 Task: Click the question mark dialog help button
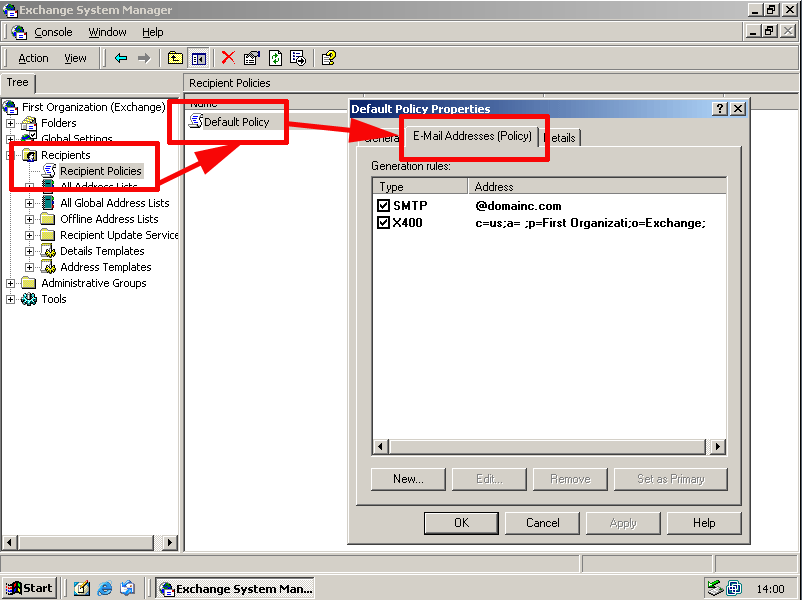tap(720, 108)
